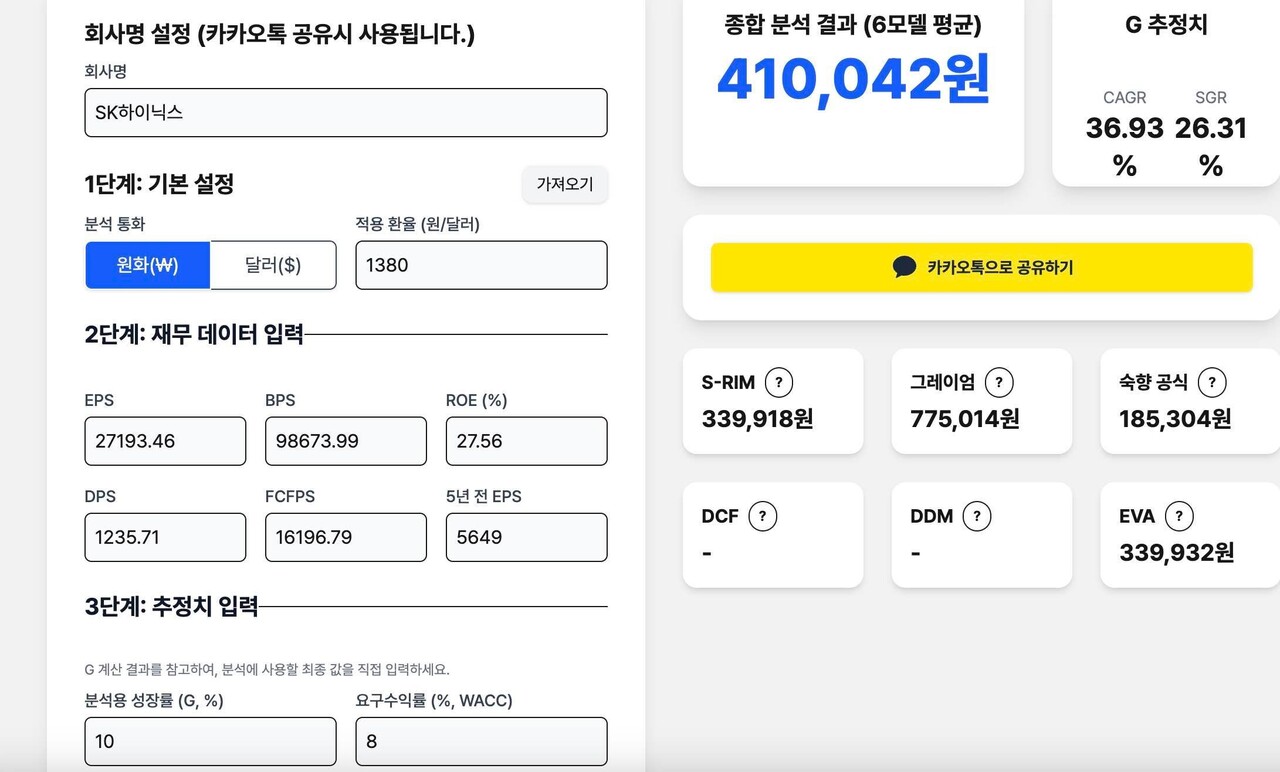
Task: Click the 가져오기 button
Action: coord(565,185)
